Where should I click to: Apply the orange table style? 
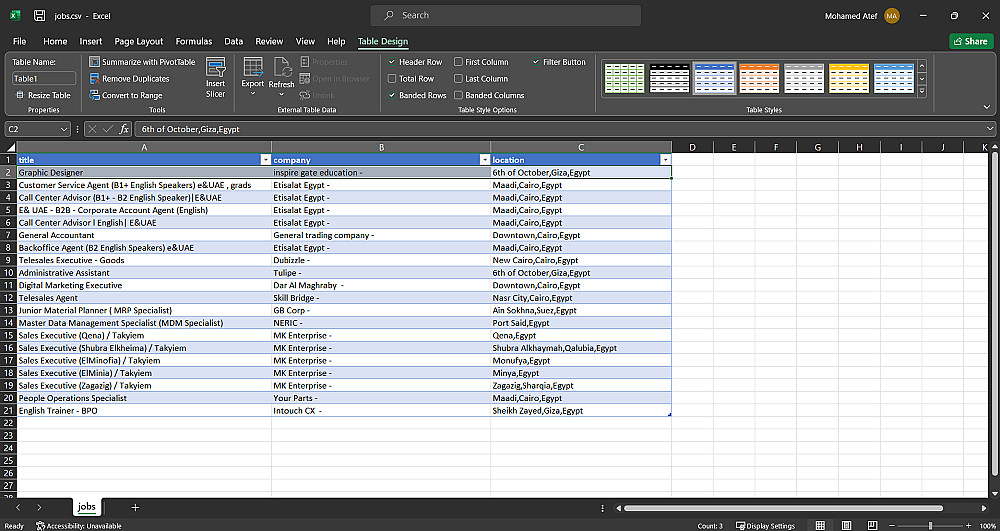[759, 78]
